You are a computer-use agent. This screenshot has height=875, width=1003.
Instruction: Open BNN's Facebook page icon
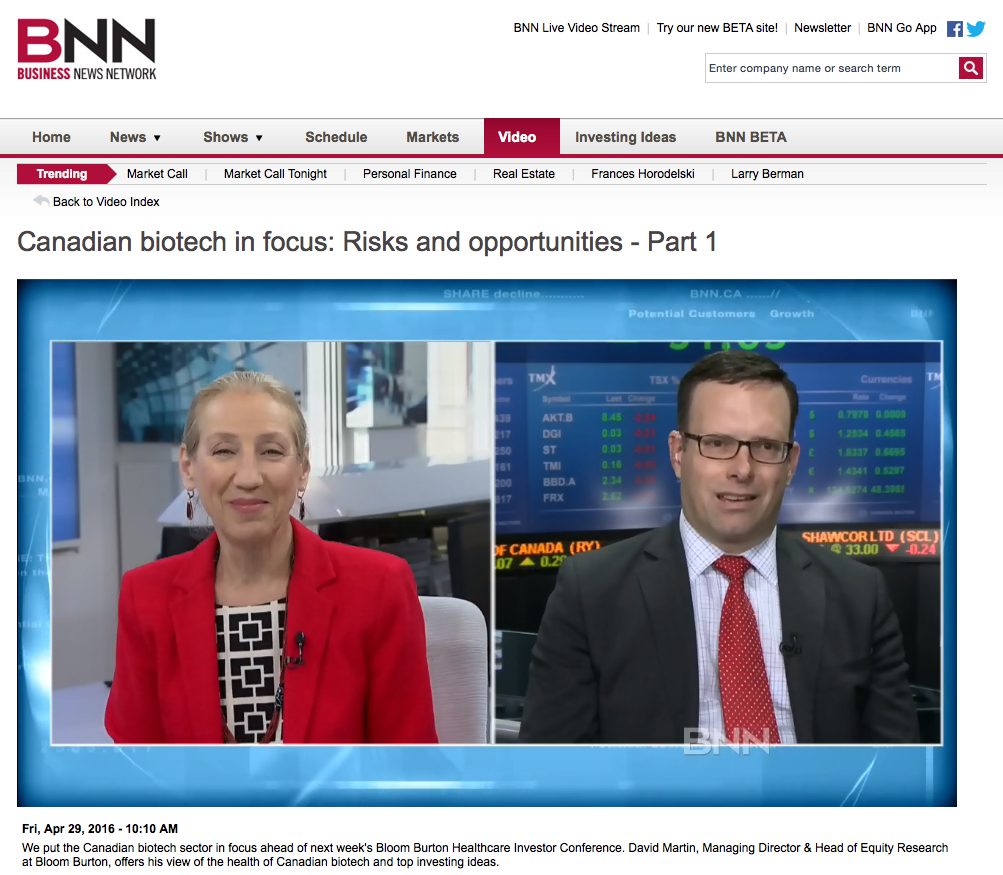click(x=954, y=29)
